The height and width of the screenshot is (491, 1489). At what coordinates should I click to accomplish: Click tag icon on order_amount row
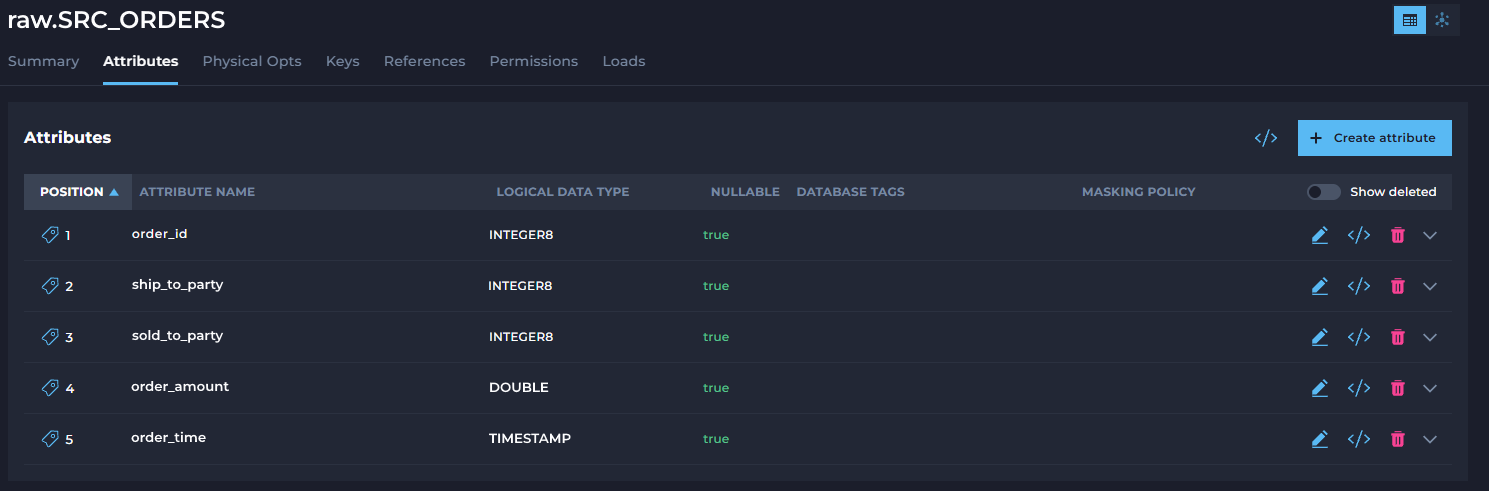(50, 388)
